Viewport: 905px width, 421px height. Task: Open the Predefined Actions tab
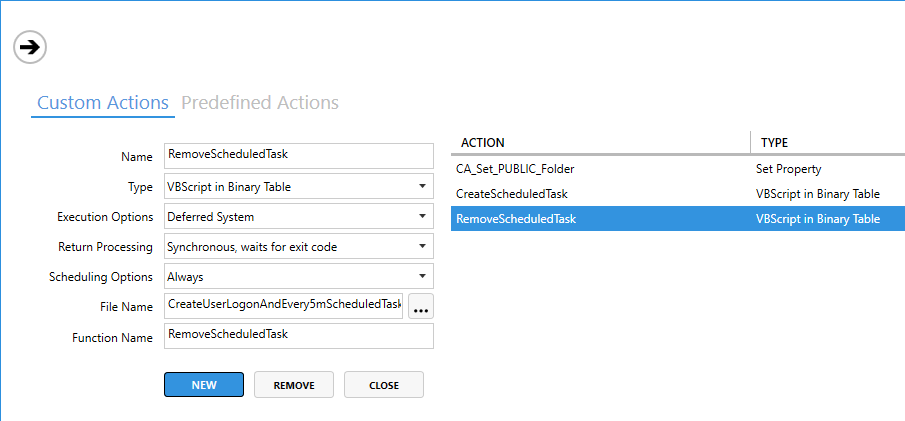click(260, 103)
